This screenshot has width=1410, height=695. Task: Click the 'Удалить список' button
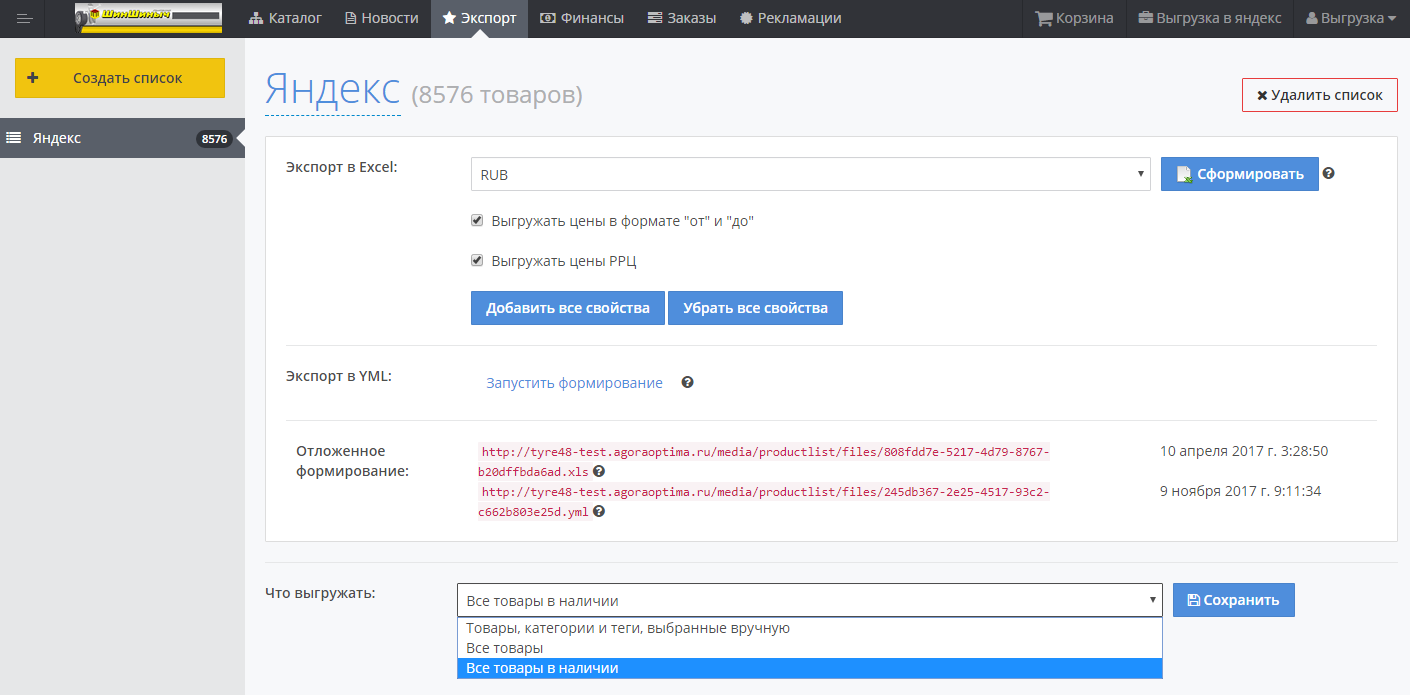coord(1319,95)
